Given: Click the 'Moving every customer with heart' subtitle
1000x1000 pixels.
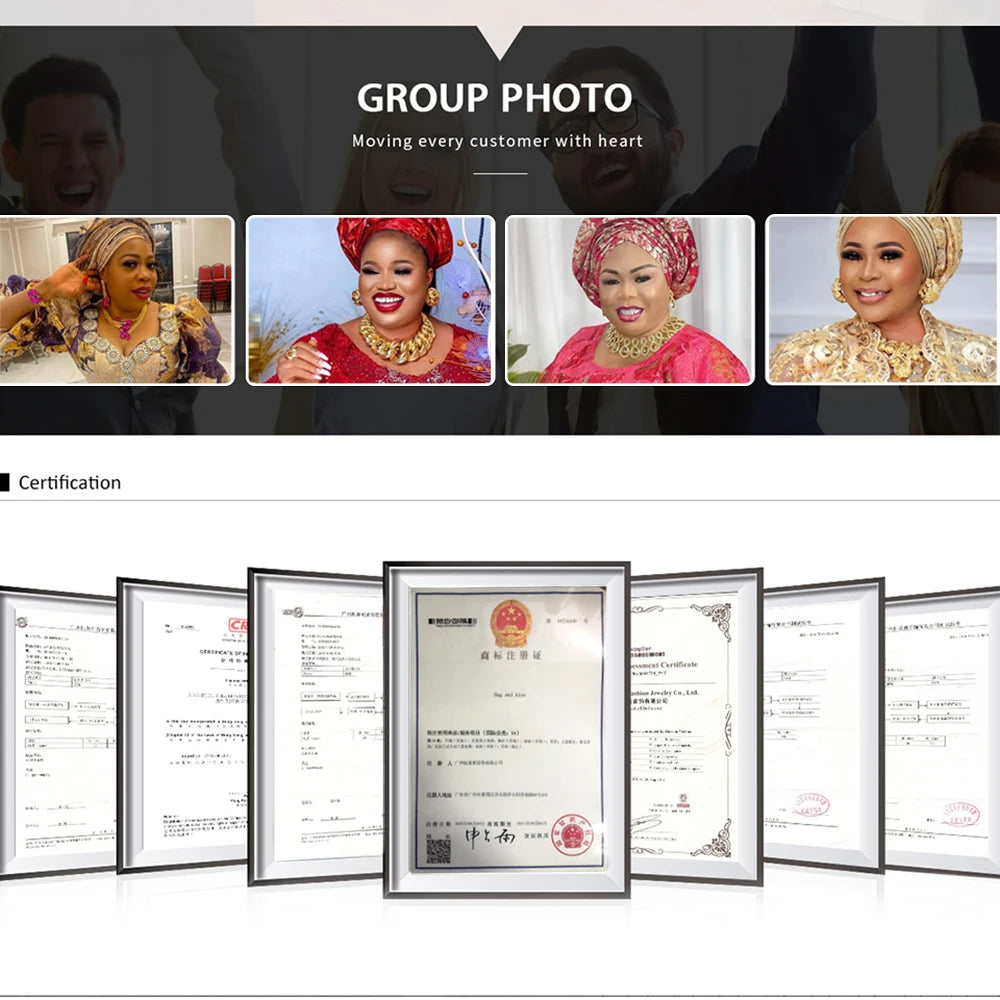Looking at the screenshot, I should coord(497,141).
